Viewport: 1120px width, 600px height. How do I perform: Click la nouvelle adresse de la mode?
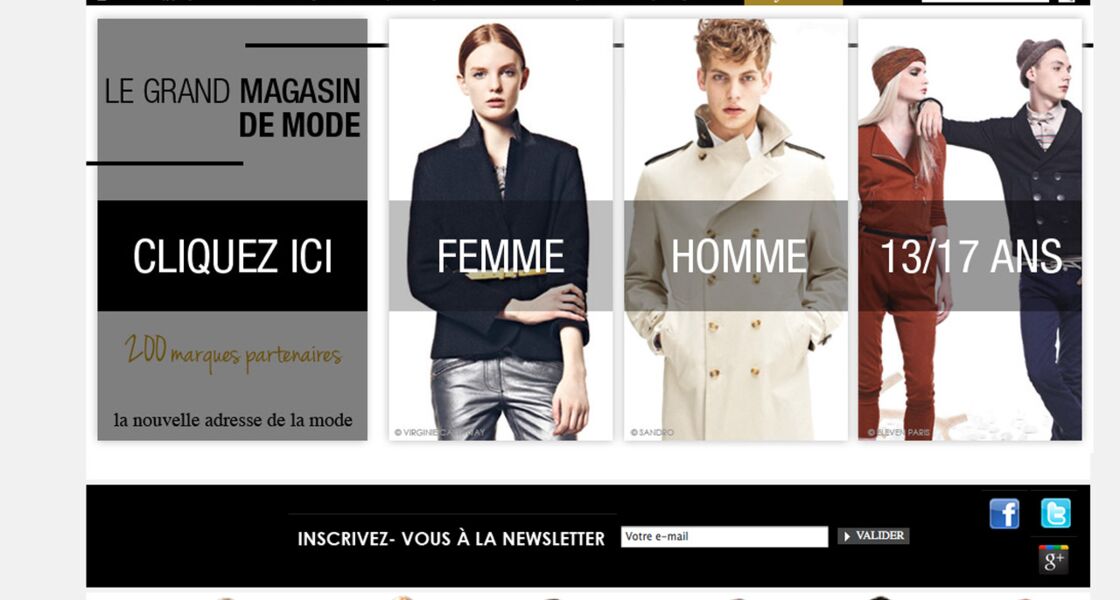click(233, 420)
